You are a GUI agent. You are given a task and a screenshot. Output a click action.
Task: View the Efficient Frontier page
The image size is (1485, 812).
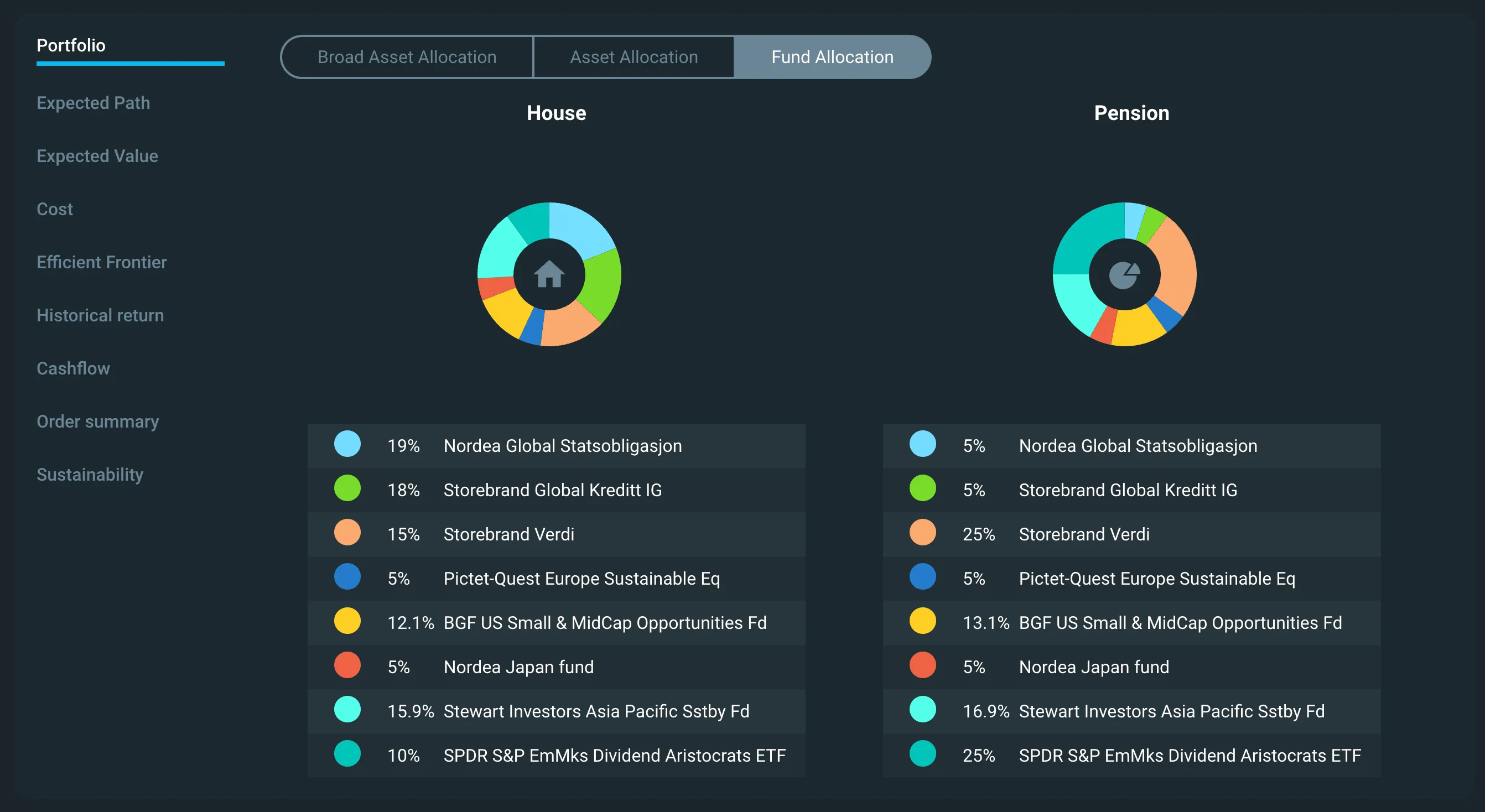102,262
